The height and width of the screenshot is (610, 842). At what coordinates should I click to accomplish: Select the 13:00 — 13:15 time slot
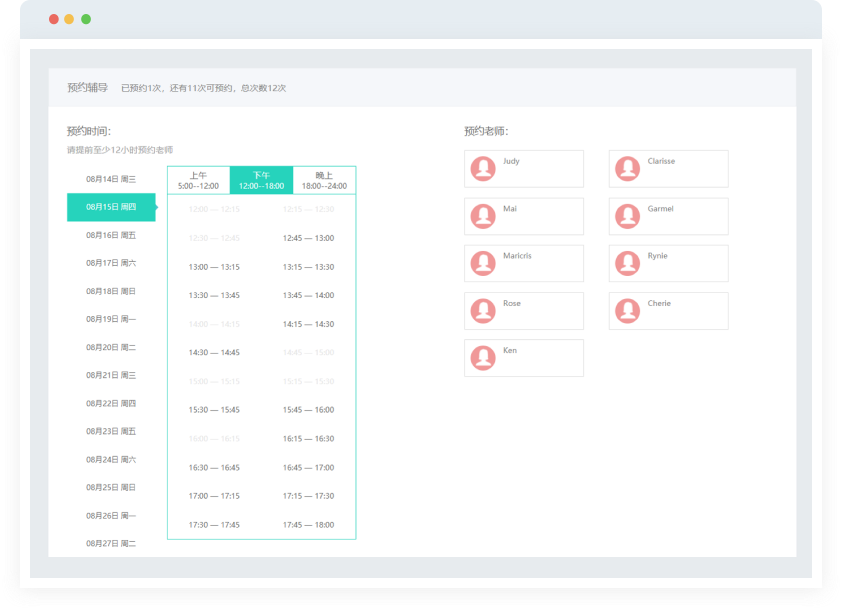click(214, 267)
